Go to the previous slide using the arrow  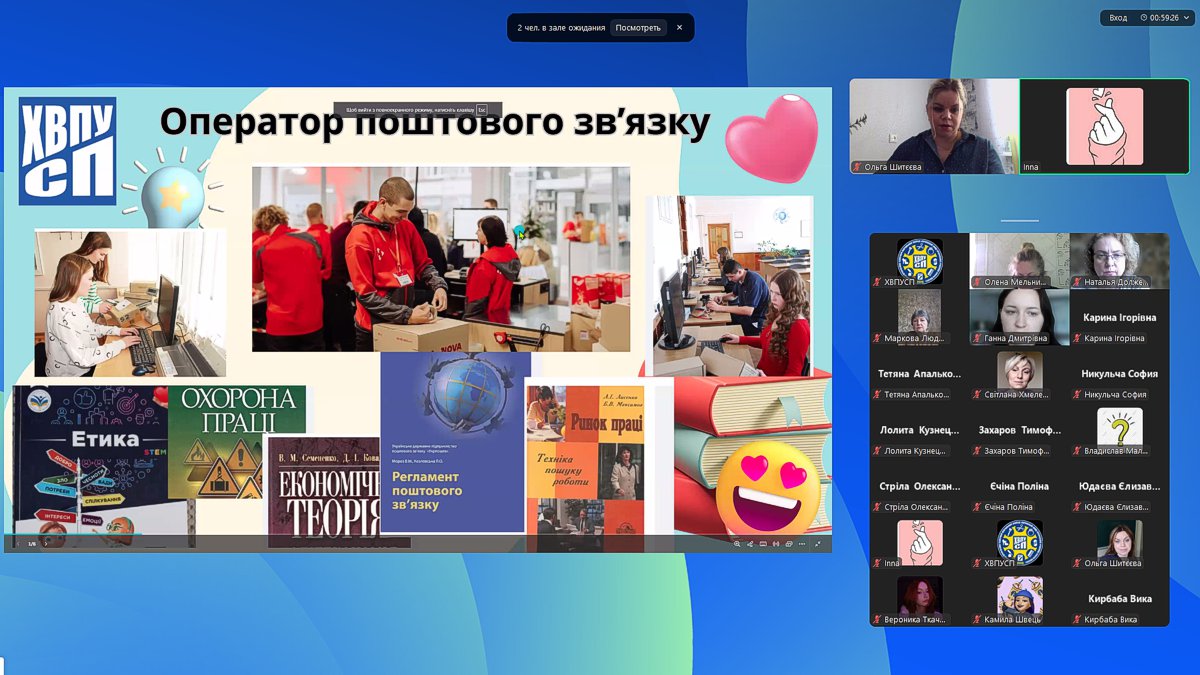pos(16,543)
